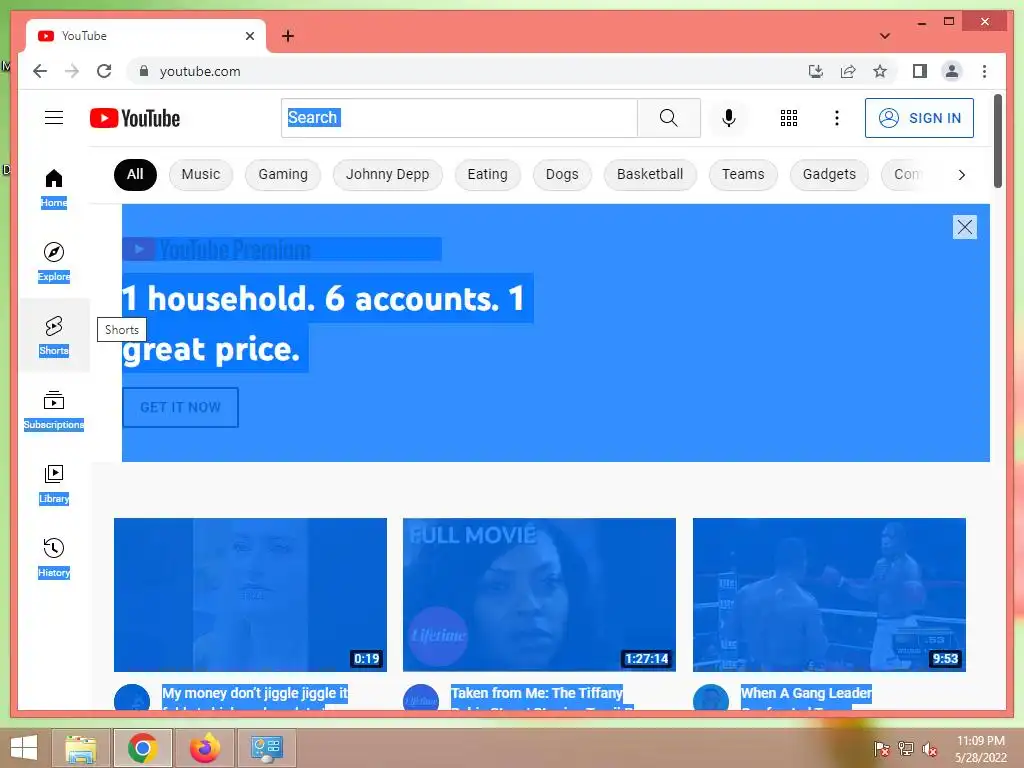This screenshot has width=1024, height=768.
Task: Click the YouTube logo
Action: click(135, 118)
